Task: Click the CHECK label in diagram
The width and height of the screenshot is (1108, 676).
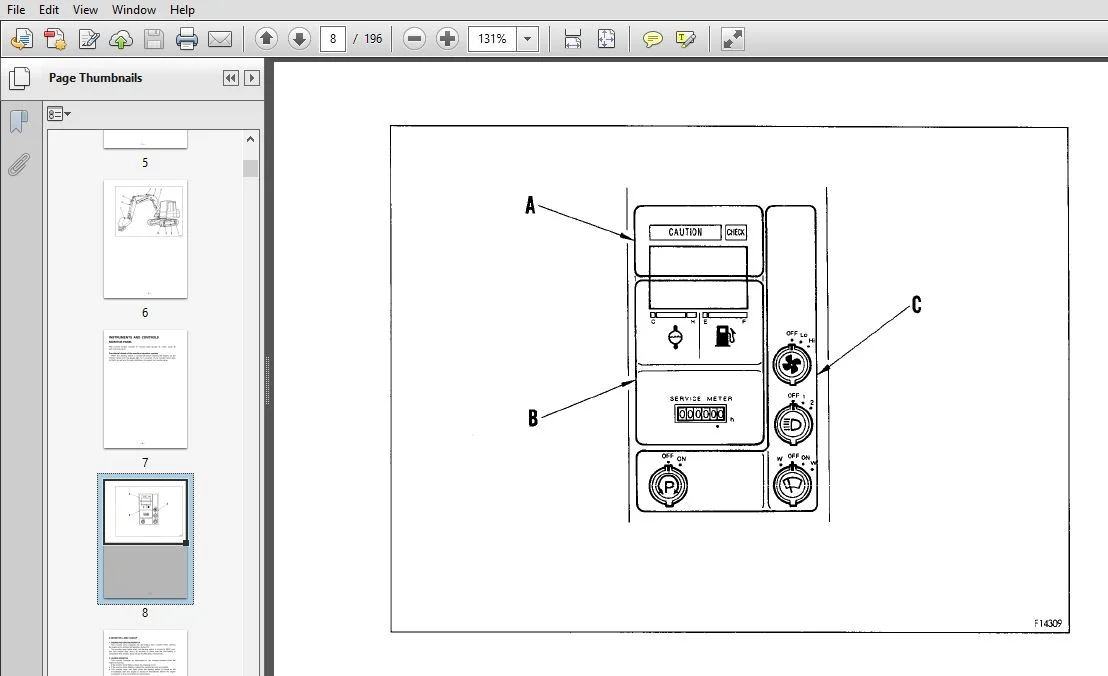Action: pos(736,232)
